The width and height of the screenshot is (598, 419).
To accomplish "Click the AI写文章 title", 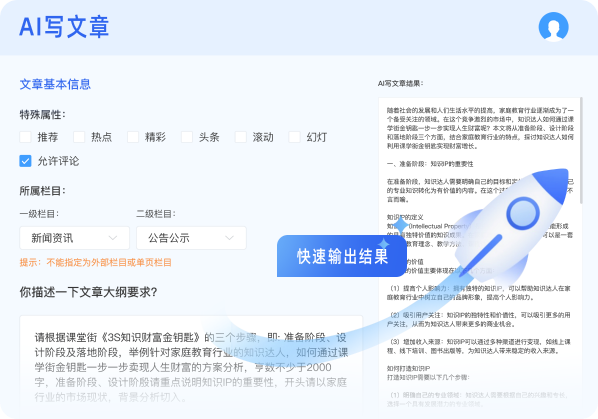I will pyautogui.click(x=64, y=27).
